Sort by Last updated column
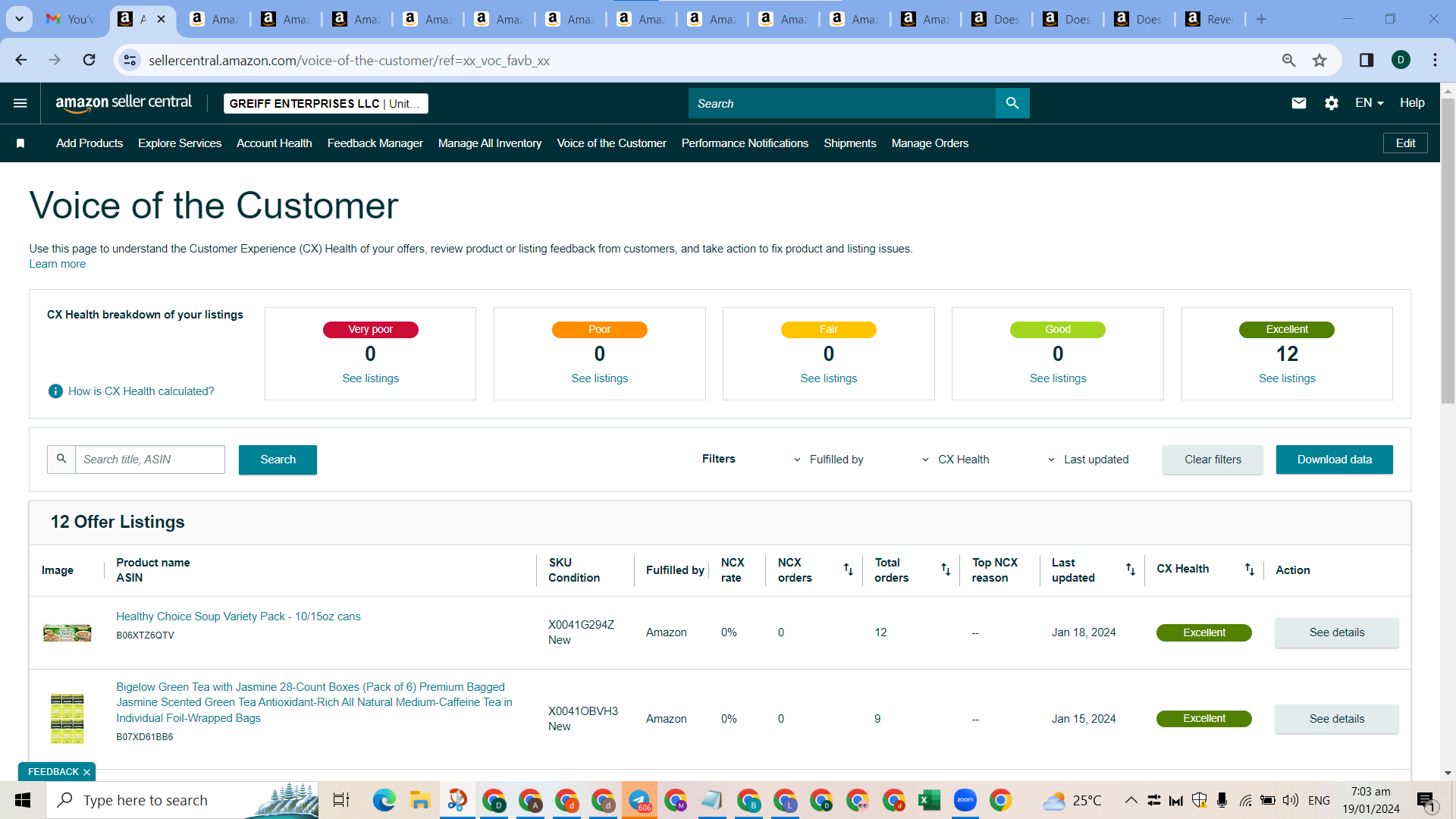Viewport: 1456px width, 819px height. pos(1130,570)
